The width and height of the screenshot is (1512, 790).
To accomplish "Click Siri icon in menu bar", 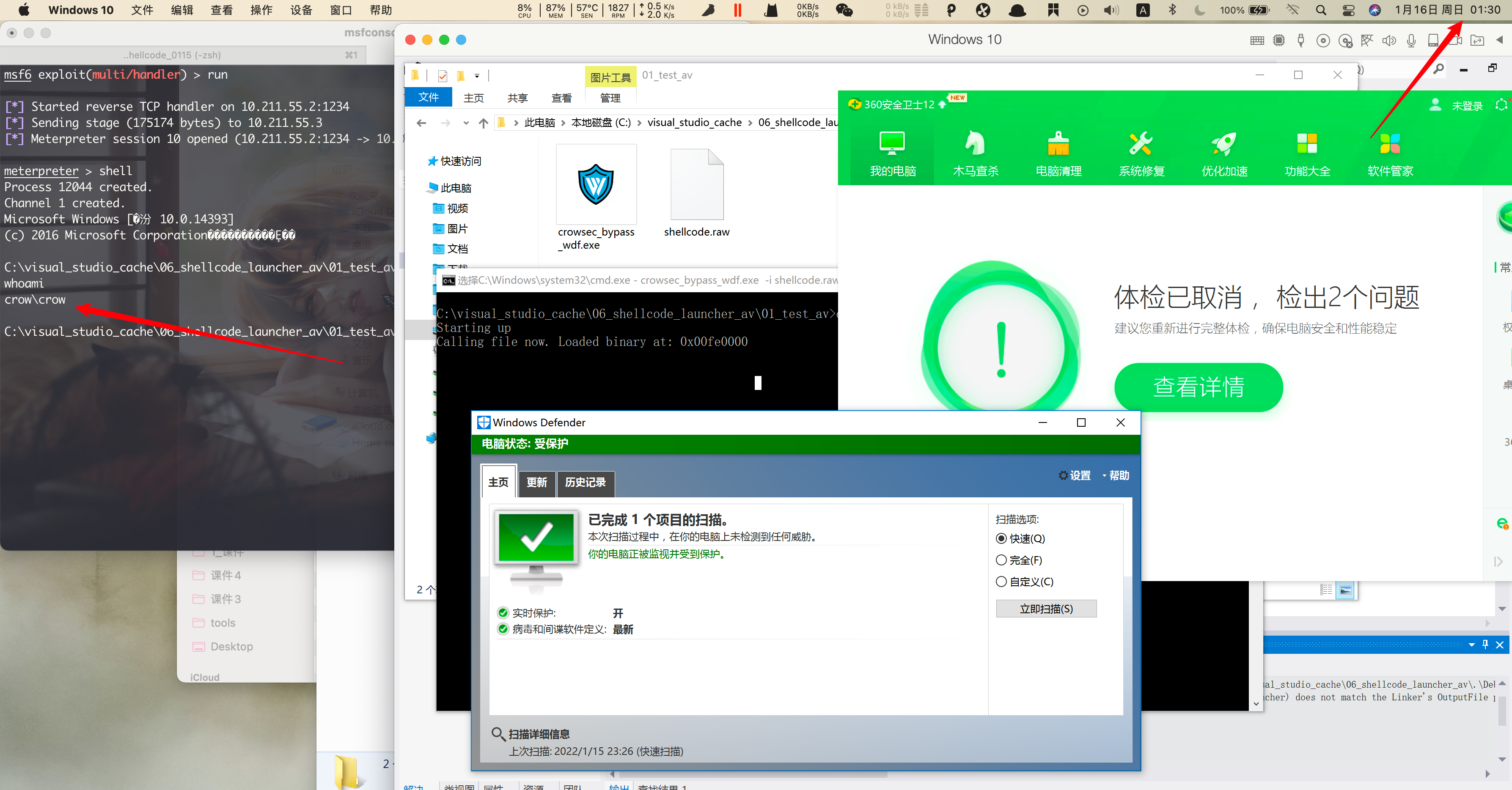I will click(x=1375, y=10).
